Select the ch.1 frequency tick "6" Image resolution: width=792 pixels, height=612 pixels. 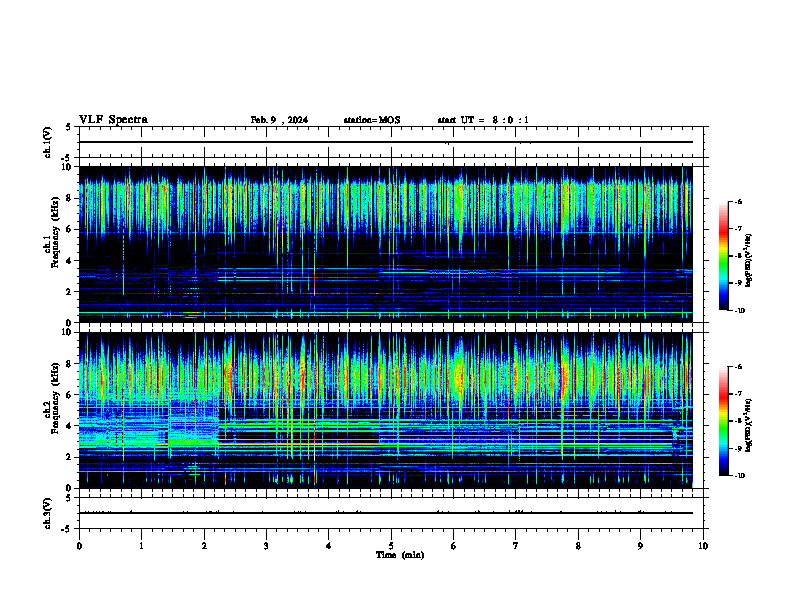tap(70, 229)
